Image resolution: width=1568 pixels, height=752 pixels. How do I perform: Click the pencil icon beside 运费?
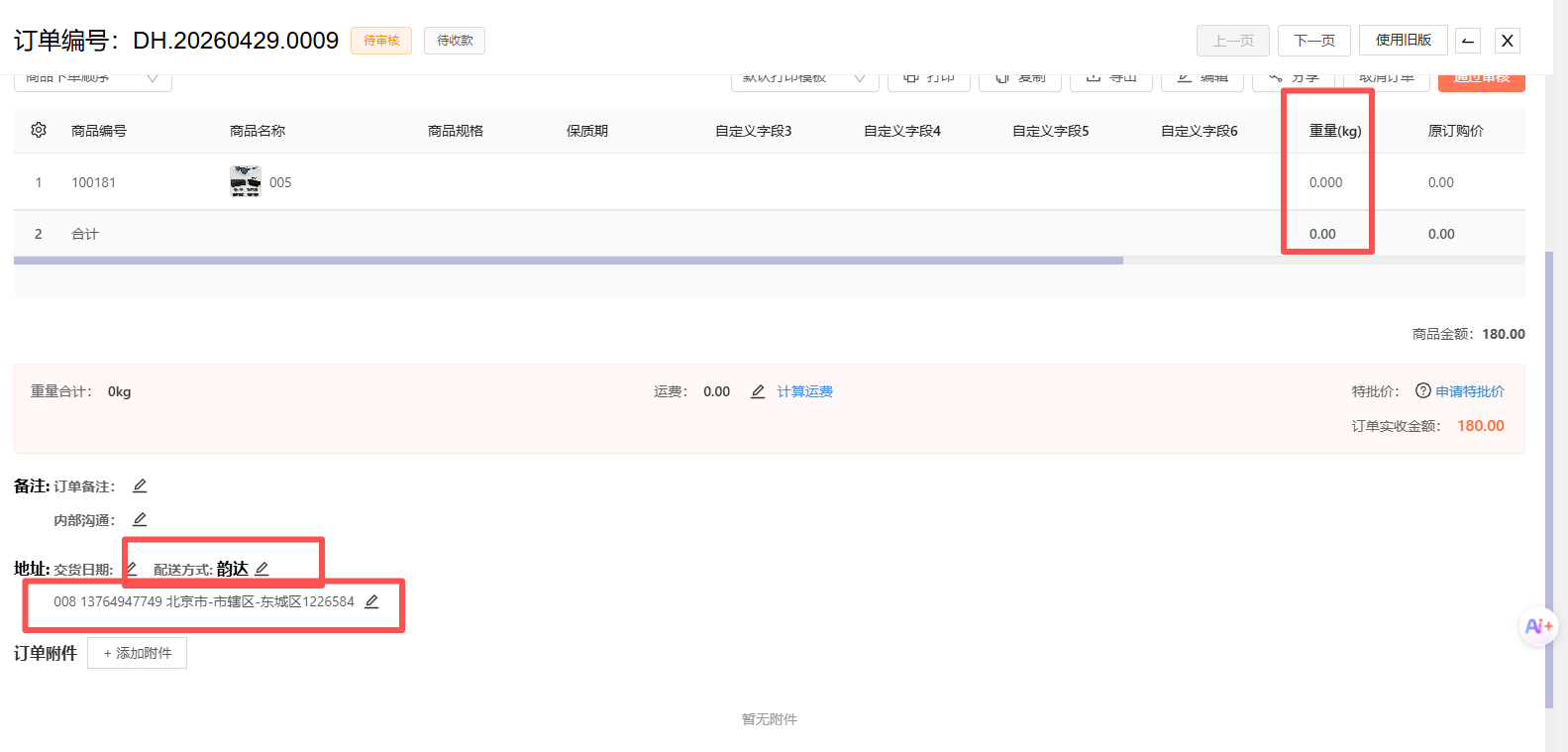click(x=758, y=391)
